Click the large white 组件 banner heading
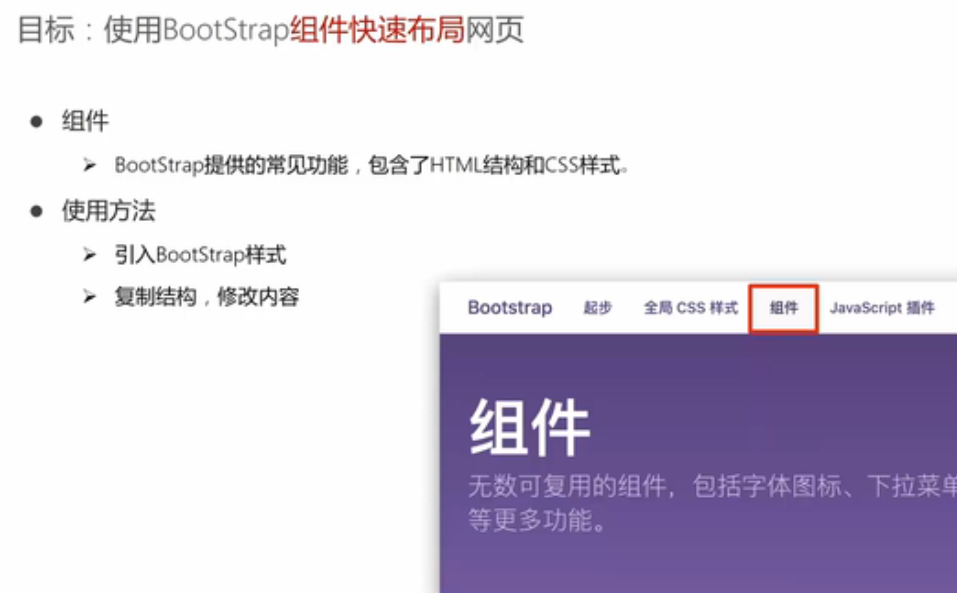 click(x=530, y=428)
